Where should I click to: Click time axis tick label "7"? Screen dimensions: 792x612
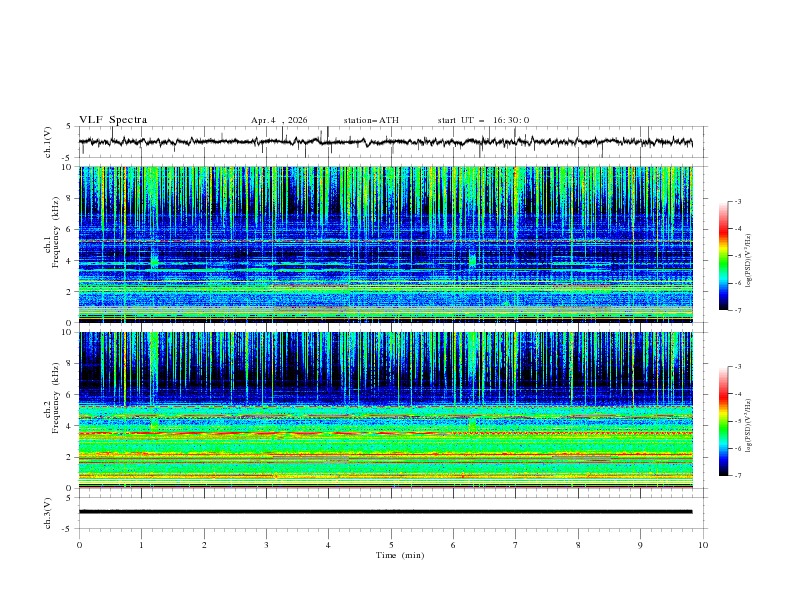[516, 545]
